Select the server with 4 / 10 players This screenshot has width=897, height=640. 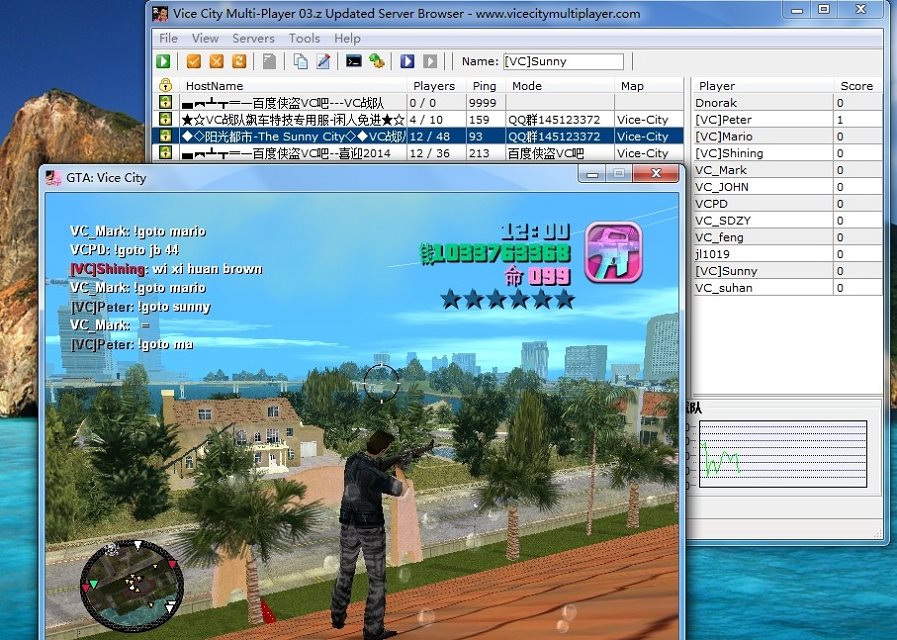click(x=419, y=120)
